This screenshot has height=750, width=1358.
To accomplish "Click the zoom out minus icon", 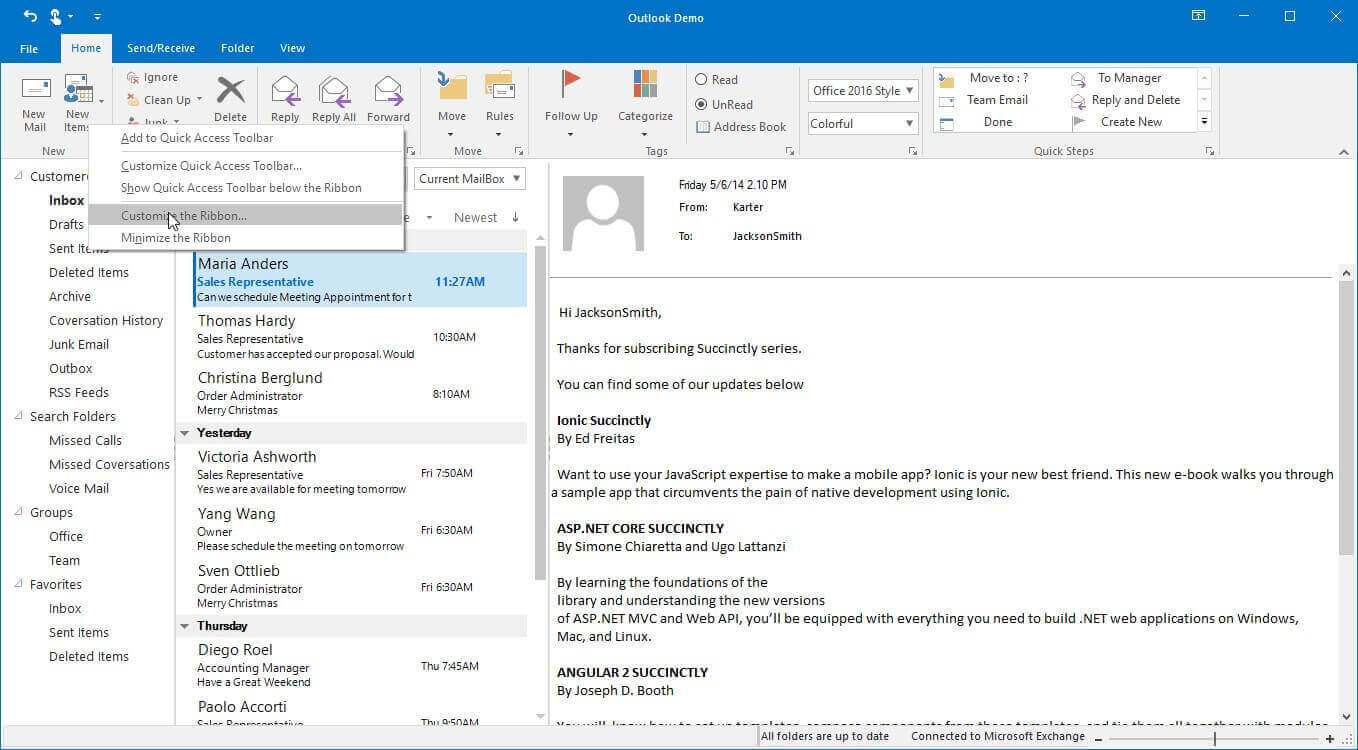I will pyautogui.click(x=1098, y=739).
